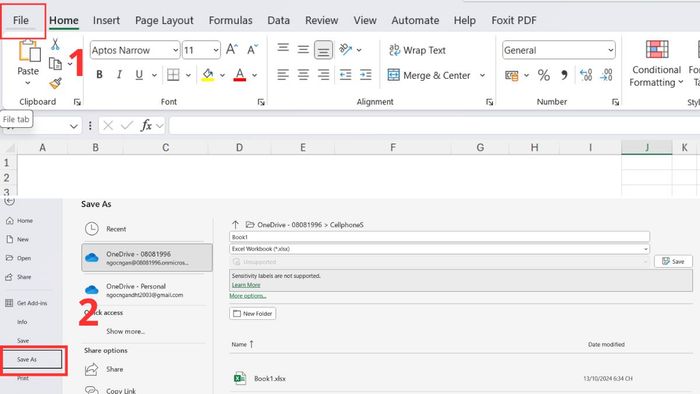The image size is (700, 394).
Task: Align text left
Action: click(x=283, y=75)
